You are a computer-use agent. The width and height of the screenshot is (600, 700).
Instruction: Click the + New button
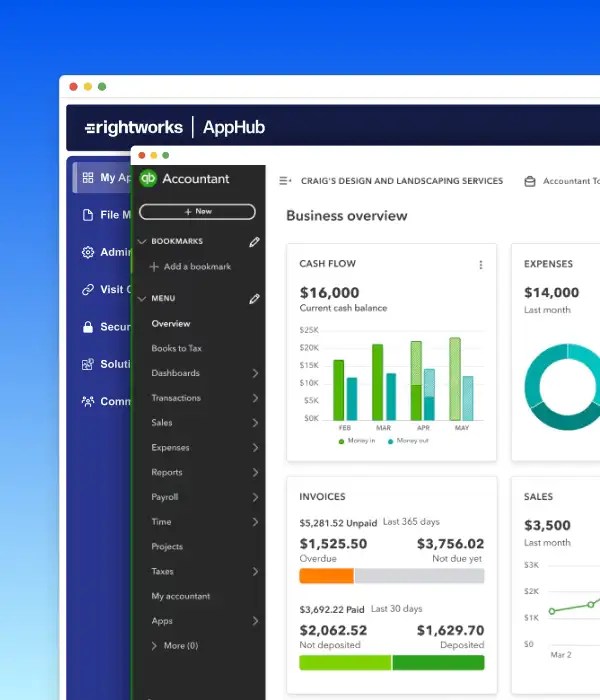197,212
